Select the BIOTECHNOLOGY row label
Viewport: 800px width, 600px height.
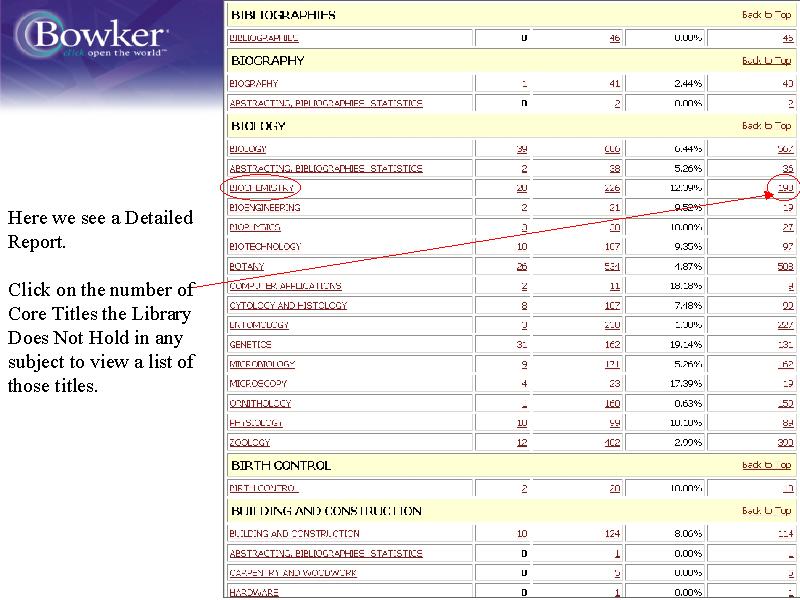click(x=265, y=246)
